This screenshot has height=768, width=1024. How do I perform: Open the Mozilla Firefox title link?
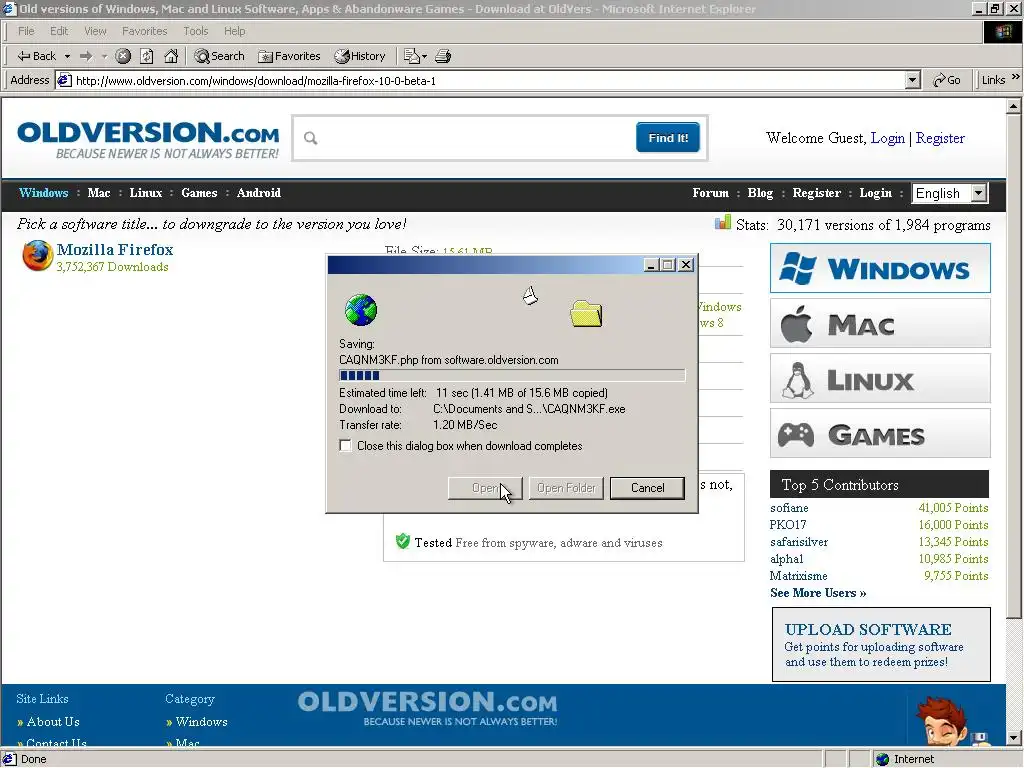[115, 249]
